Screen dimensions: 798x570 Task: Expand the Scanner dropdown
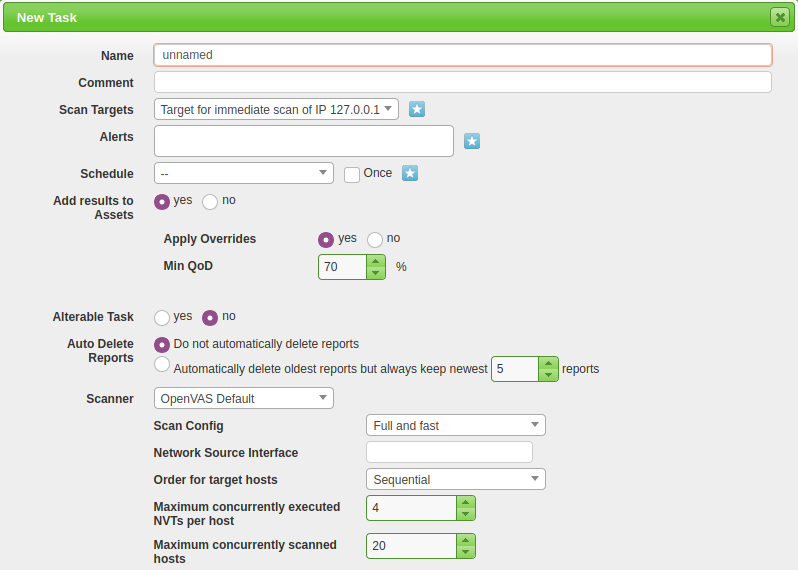tap(243, 398)
